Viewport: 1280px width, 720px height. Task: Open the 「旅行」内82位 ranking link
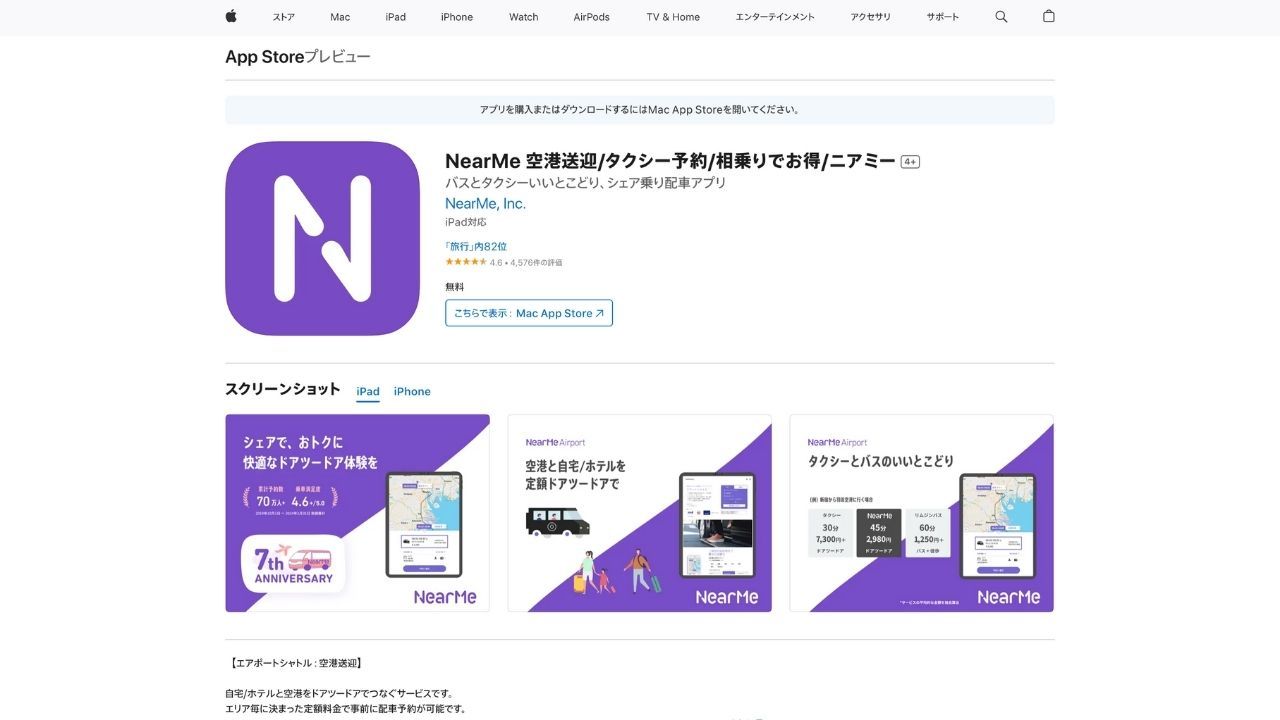[476, 246]
